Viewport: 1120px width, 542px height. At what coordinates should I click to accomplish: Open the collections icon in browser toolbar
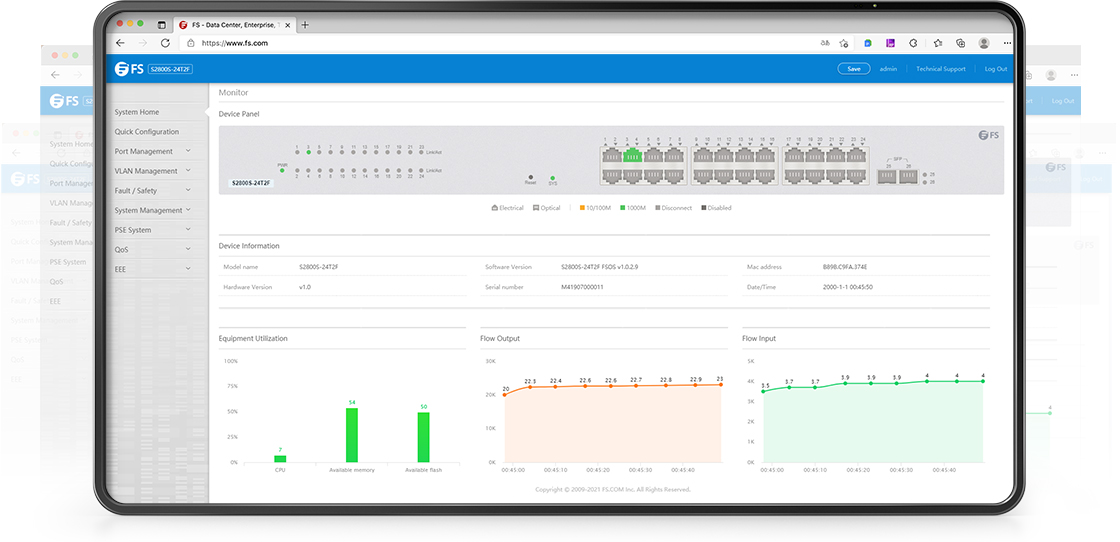click(x=961, y=43)
